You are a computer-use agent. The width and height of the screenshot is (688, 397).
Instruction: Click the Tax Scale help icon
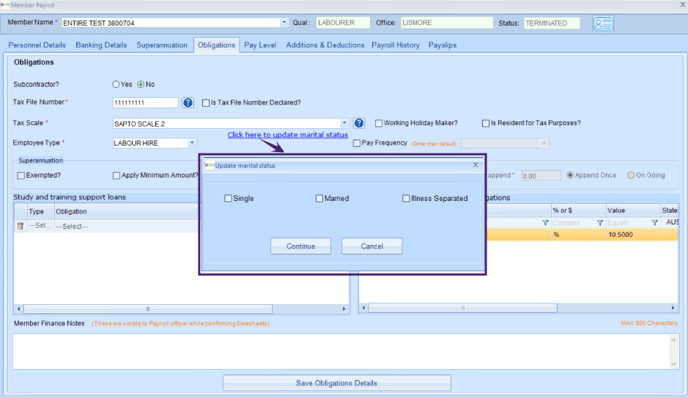[x=359, y=123]
